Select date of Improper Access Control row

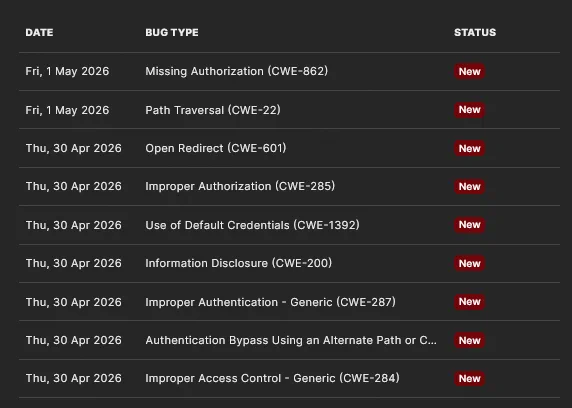coord(73,378)
